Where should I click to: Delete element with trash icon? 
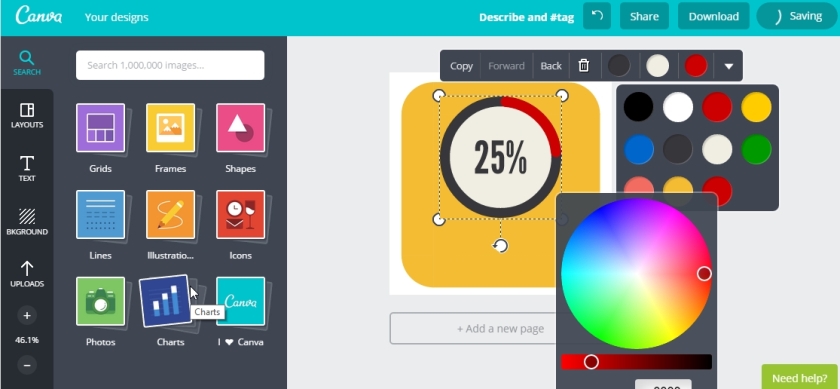point(584,65)
